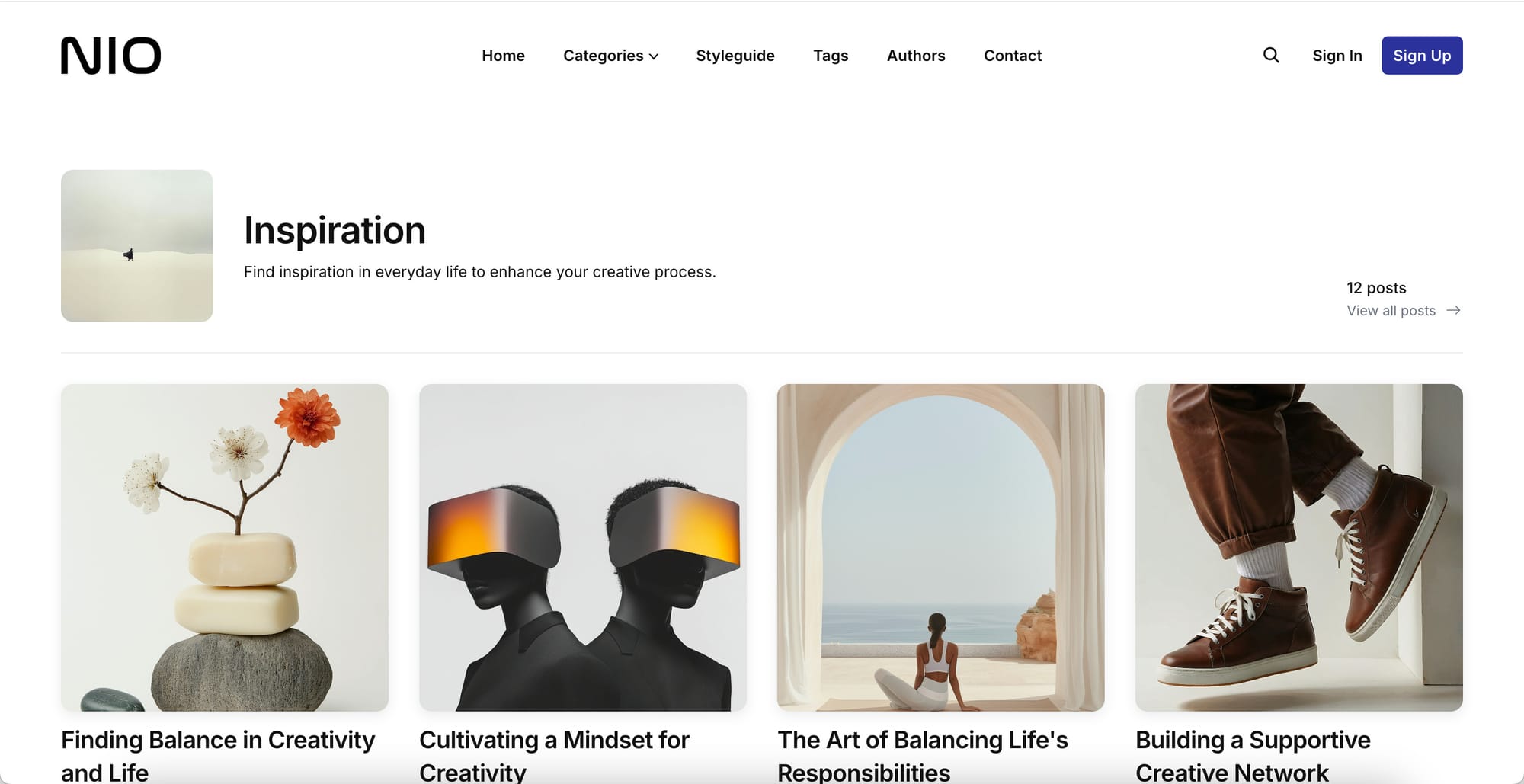Open Finding Balance in Creativity and Life title
Viewport: 1524px width, 784px height.
pos(218,756)
